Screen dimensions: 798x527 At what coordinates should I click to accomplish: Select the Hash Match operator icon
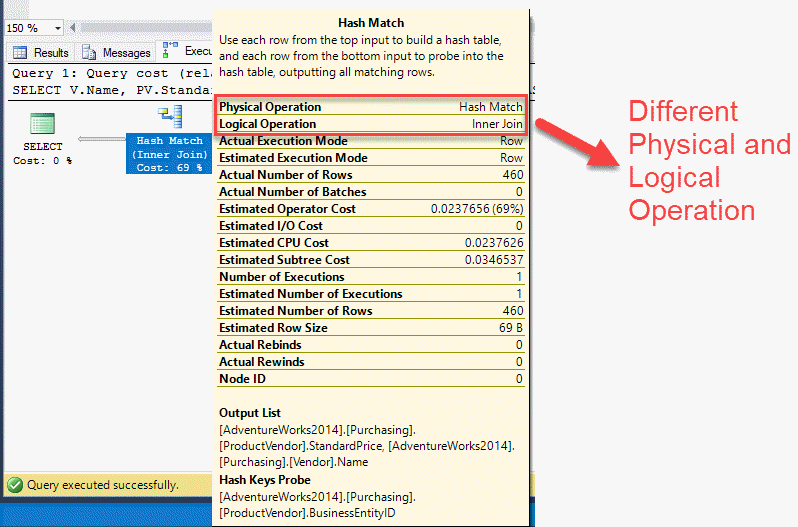click(x=169, y=118)
